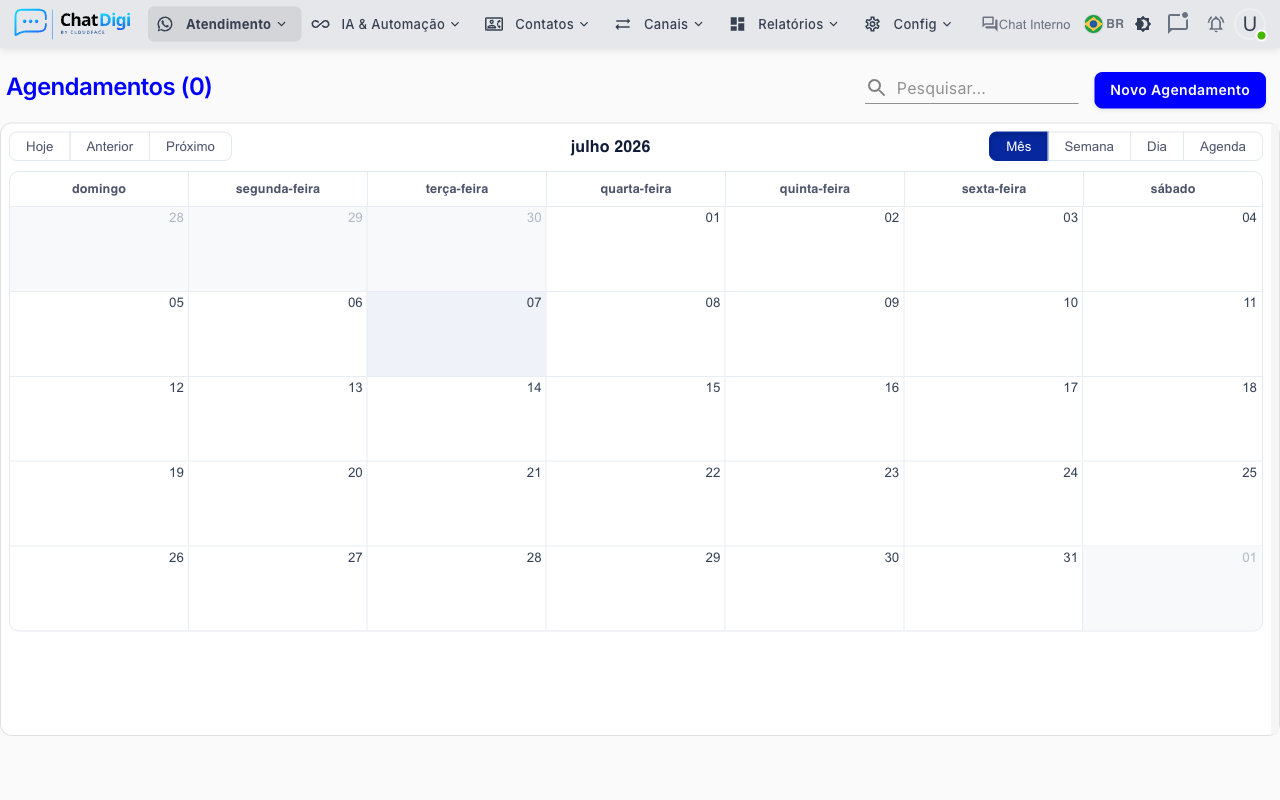Screen dimensions: 1280x800
Task: Click the sexta-feira column header
Action: [x=994, y=189]
